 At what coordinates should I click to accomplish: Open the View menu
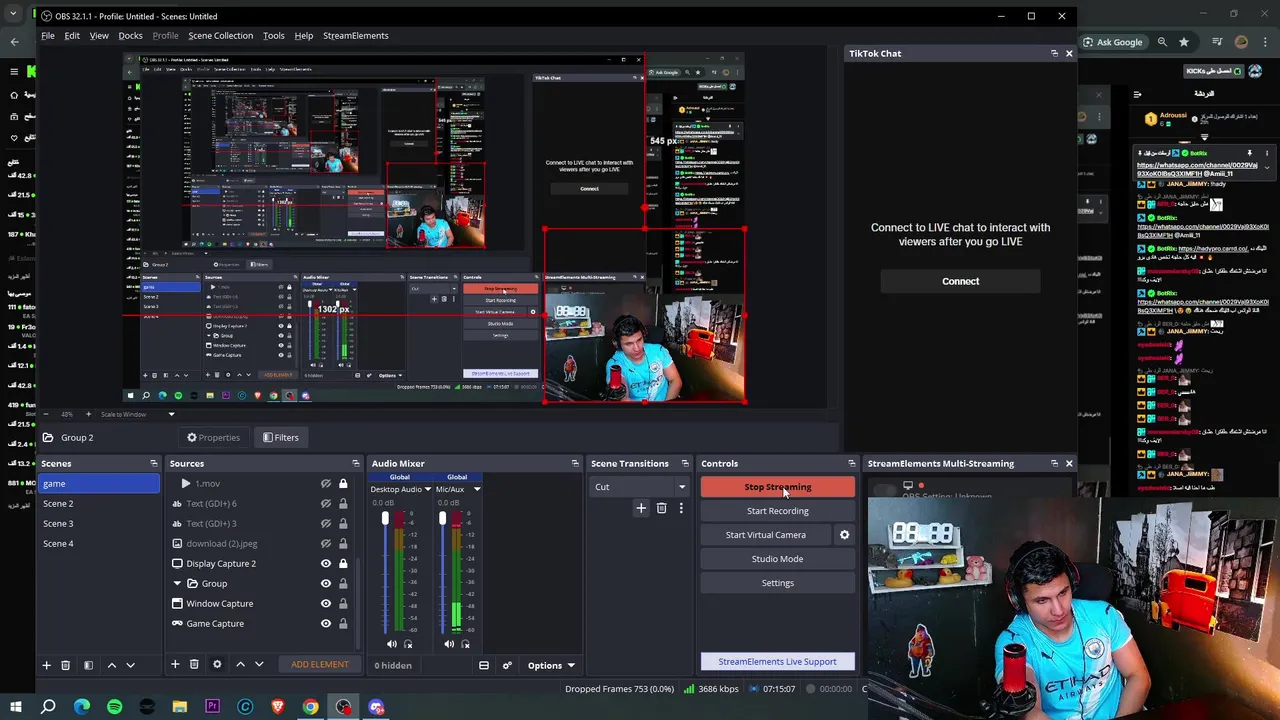pyautogui.click(x=99, y=35)
